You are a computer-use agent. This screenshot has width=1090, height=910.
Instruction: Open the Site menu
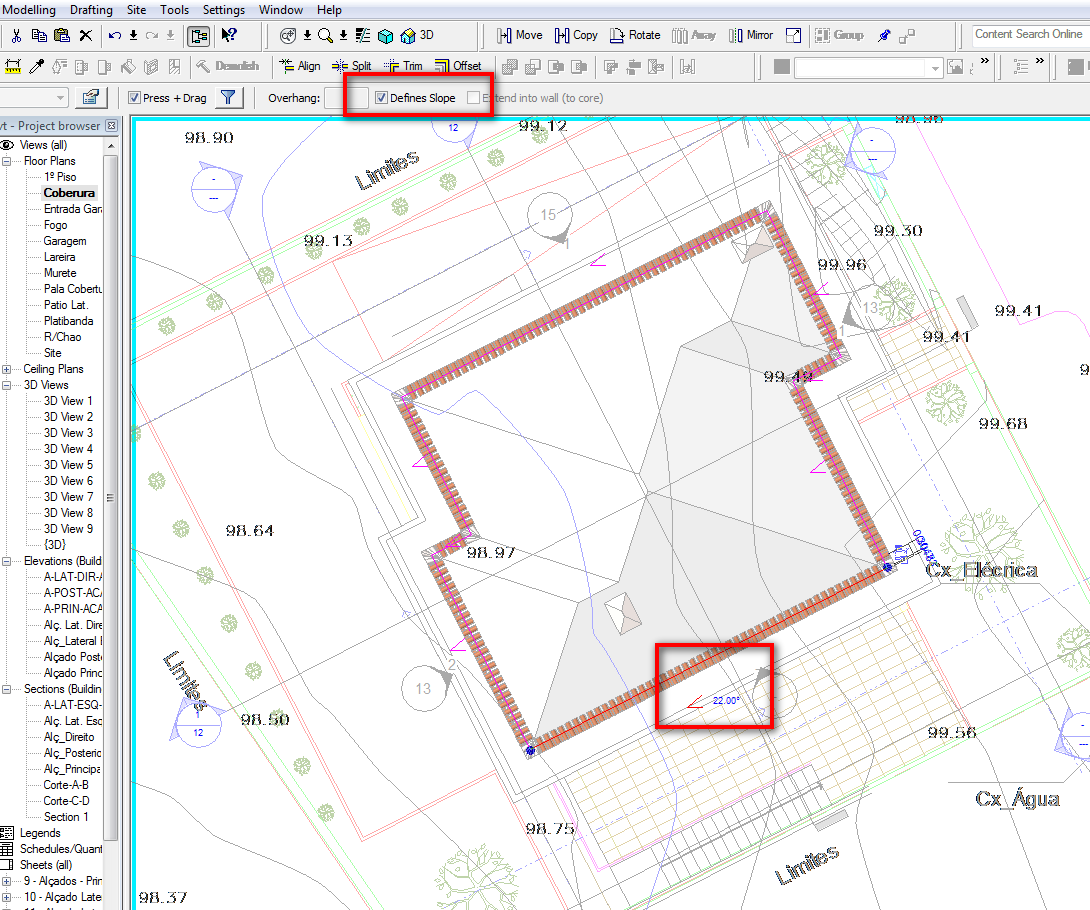(136, 10)
